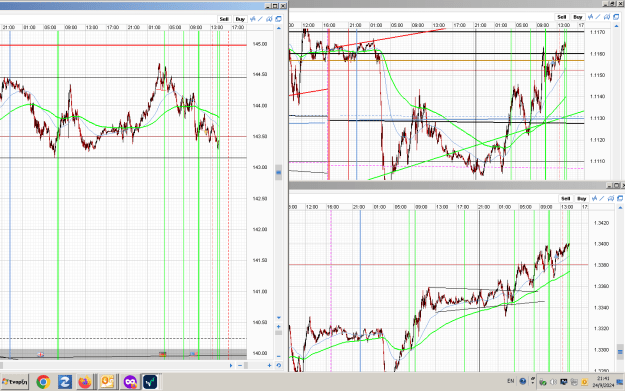
Task: Click Buy in the top-right chart
Action: pyautogui.click(x=578, y=17)
